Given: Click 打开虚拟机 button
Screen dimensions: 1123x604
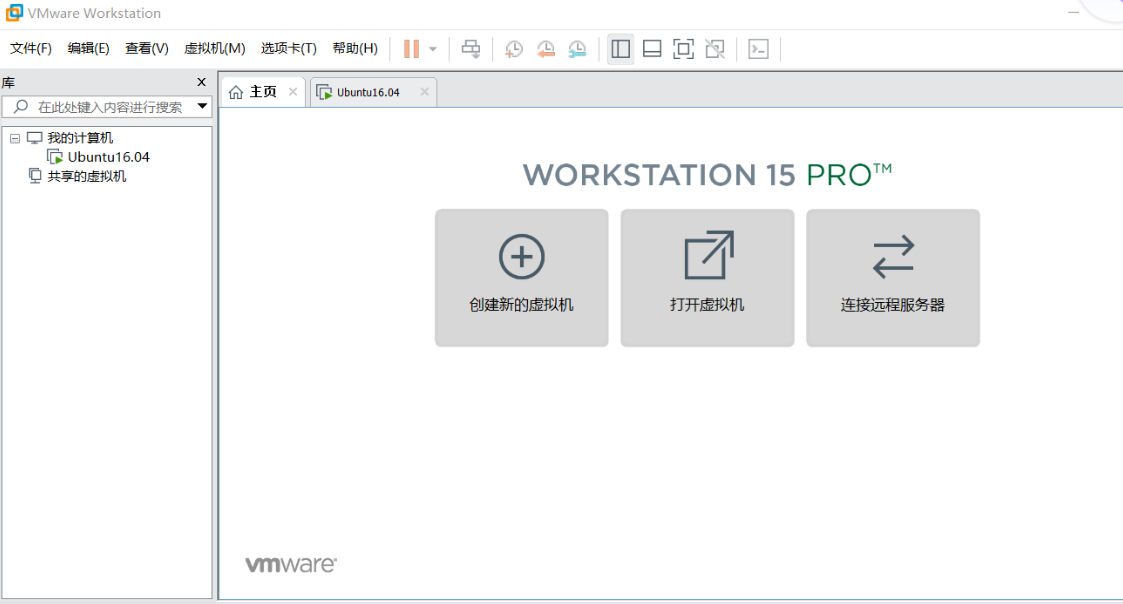Looking at the screenshot, I should (707, 278).
